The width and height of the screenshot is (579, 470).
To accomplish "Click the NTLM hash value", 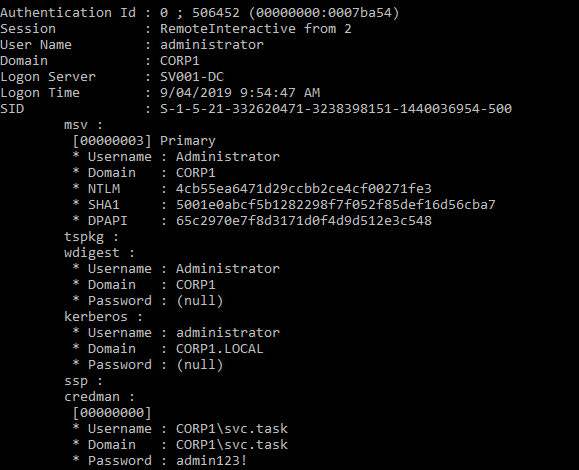I will (x=304, y=189).
